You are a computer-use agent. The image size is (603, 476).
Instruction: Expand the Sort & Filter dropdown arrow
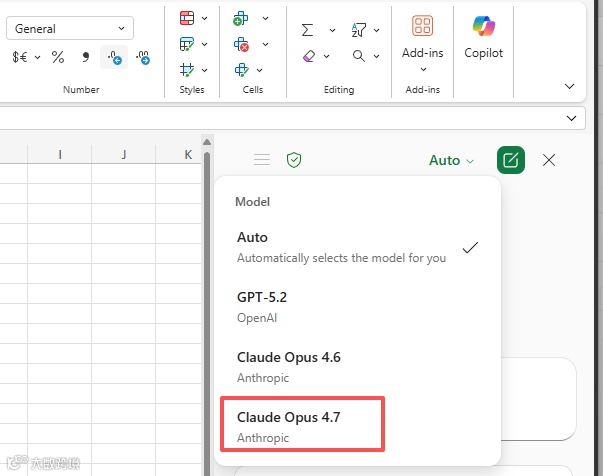(x=376, y=30)
